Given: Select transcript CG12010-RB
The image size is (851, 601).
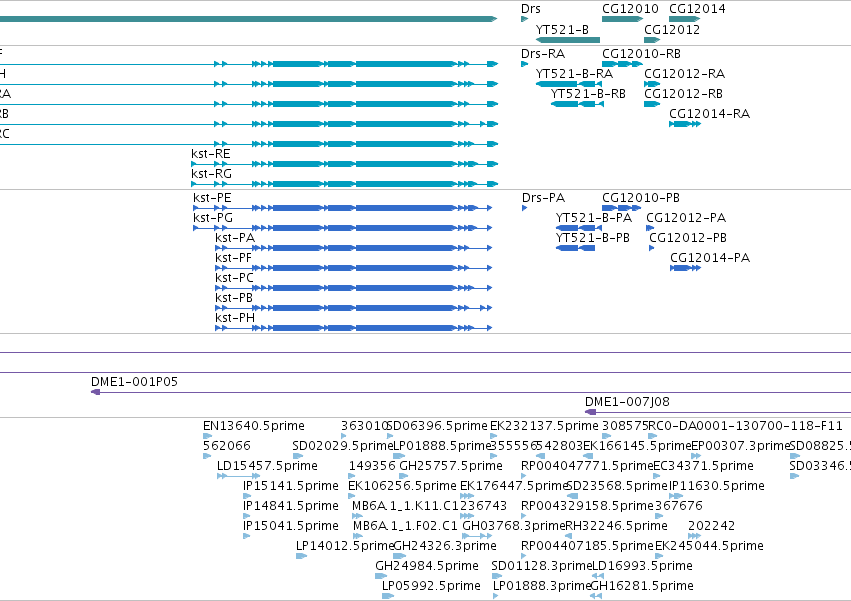Looking at the screenshot, I should point(623,64).
